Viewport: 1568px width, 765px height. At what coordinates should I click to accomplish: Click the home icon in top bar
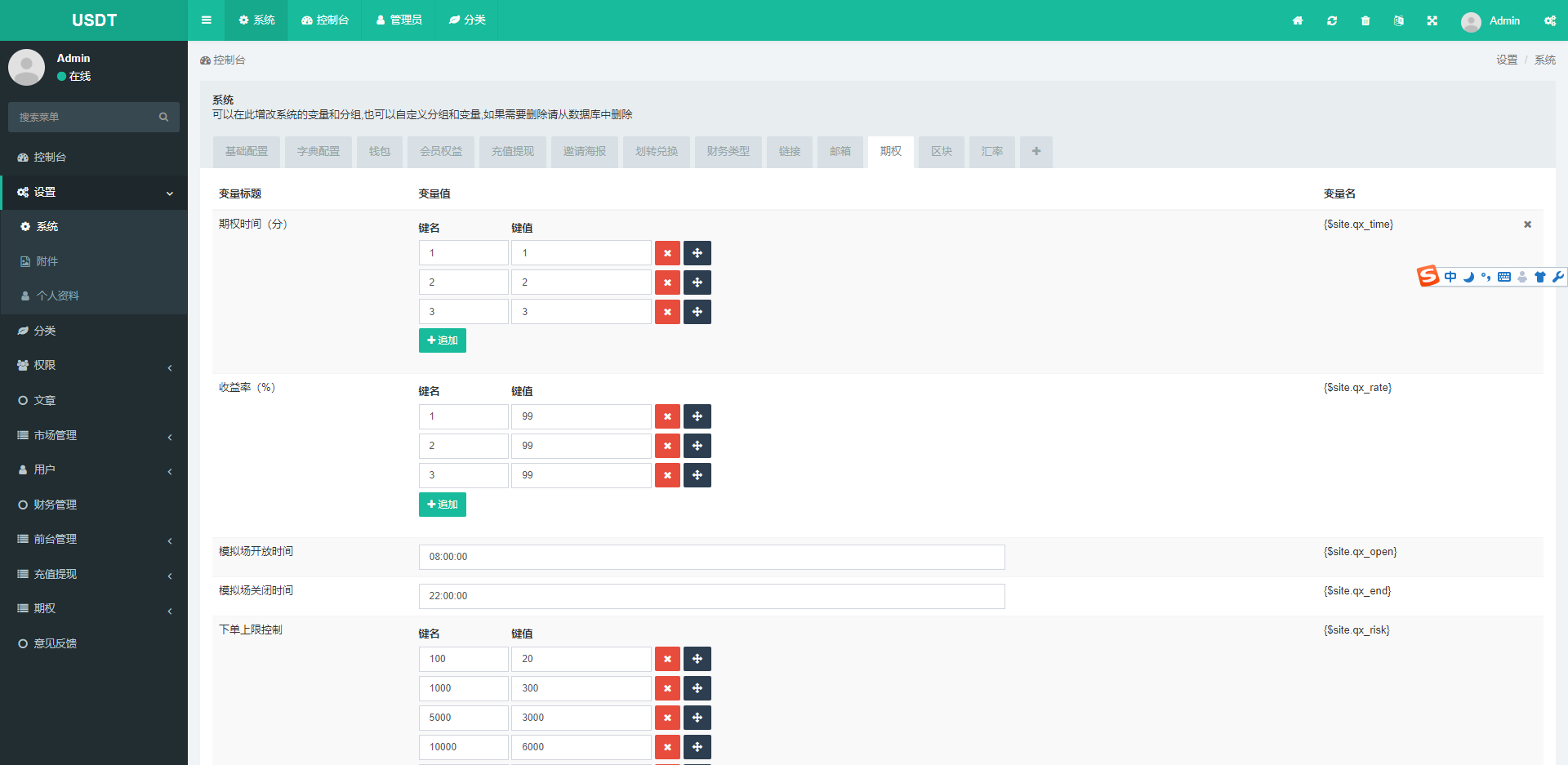point(1298,20)
